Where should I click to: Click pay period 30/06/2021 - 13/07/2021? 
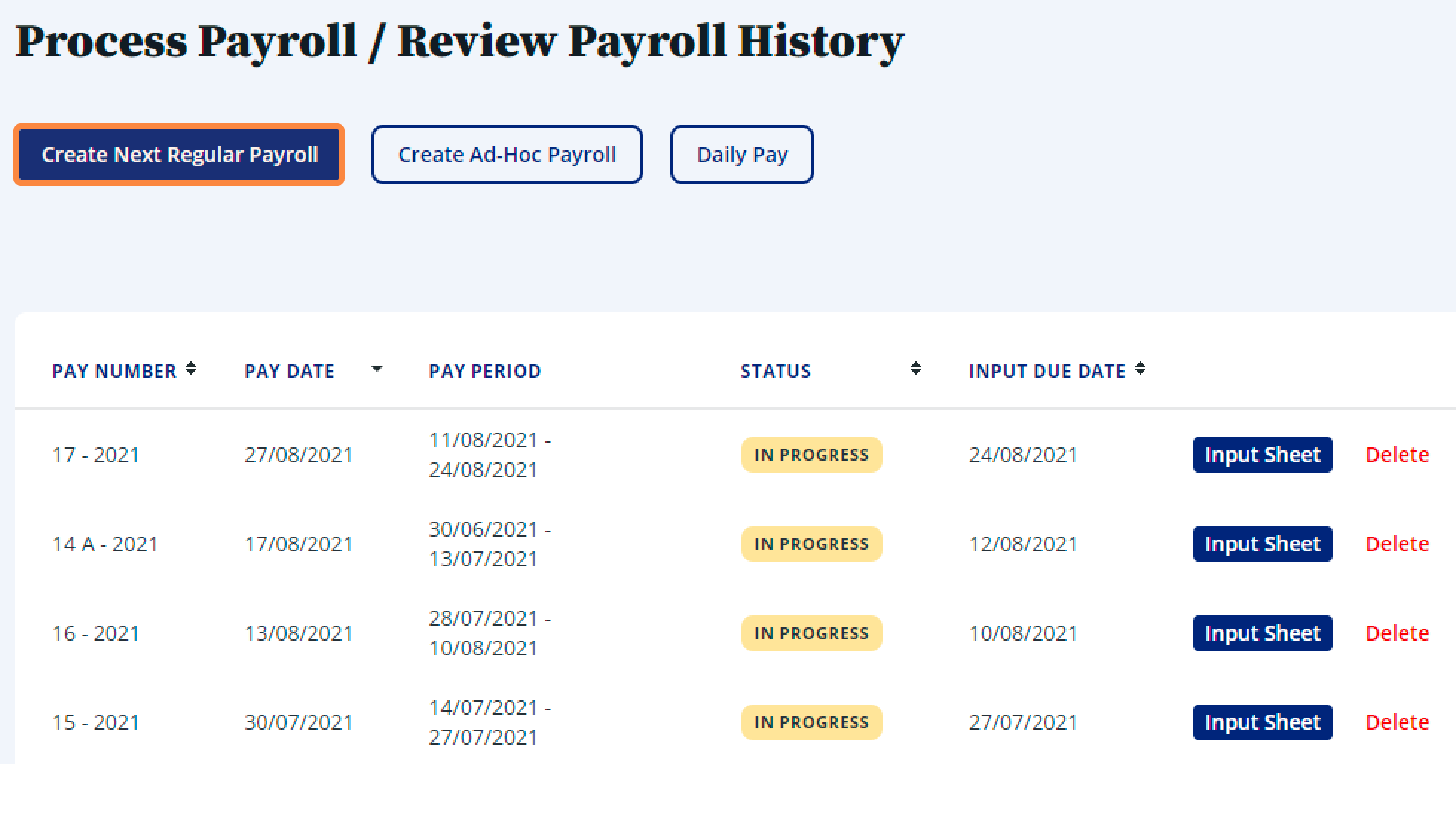490,544
